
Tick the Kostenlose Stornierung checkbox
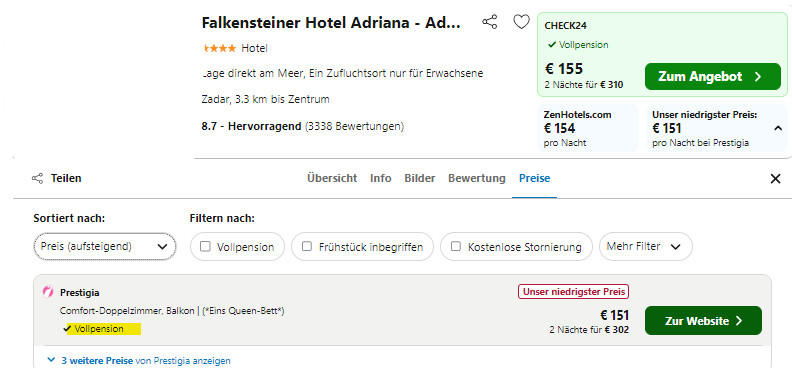pos(456,247)
